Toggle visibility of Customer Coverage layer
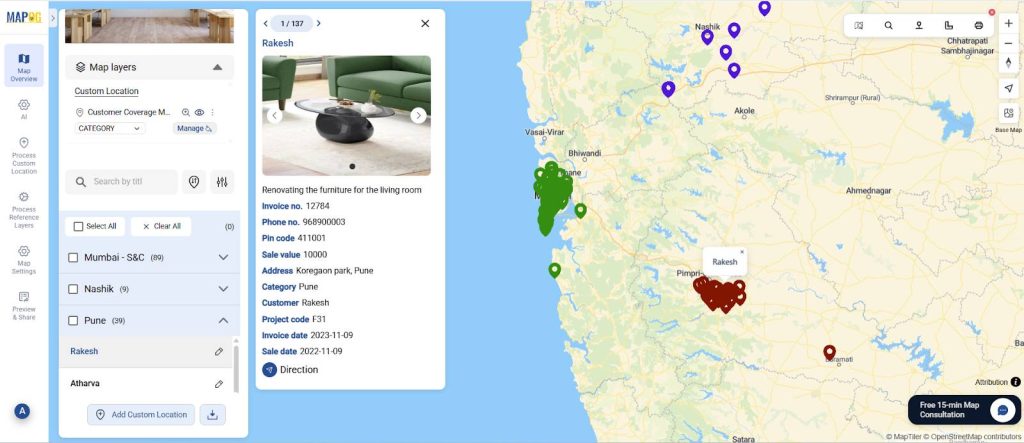 click(x=199, y=112)
